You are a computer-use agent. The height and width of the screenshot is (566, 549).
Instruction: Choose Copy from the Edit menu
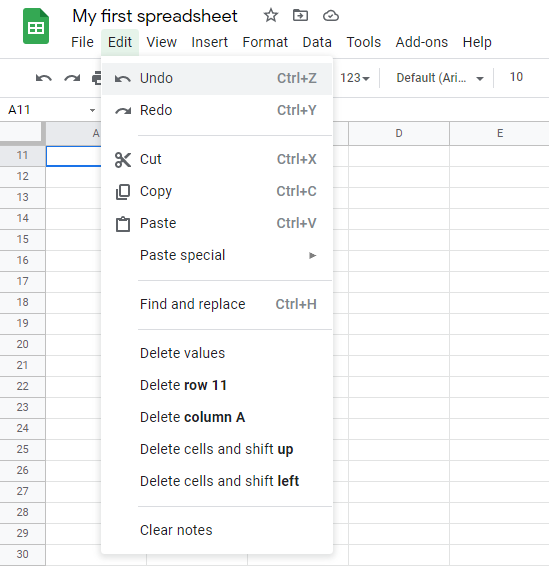click(x=217, y=191)
